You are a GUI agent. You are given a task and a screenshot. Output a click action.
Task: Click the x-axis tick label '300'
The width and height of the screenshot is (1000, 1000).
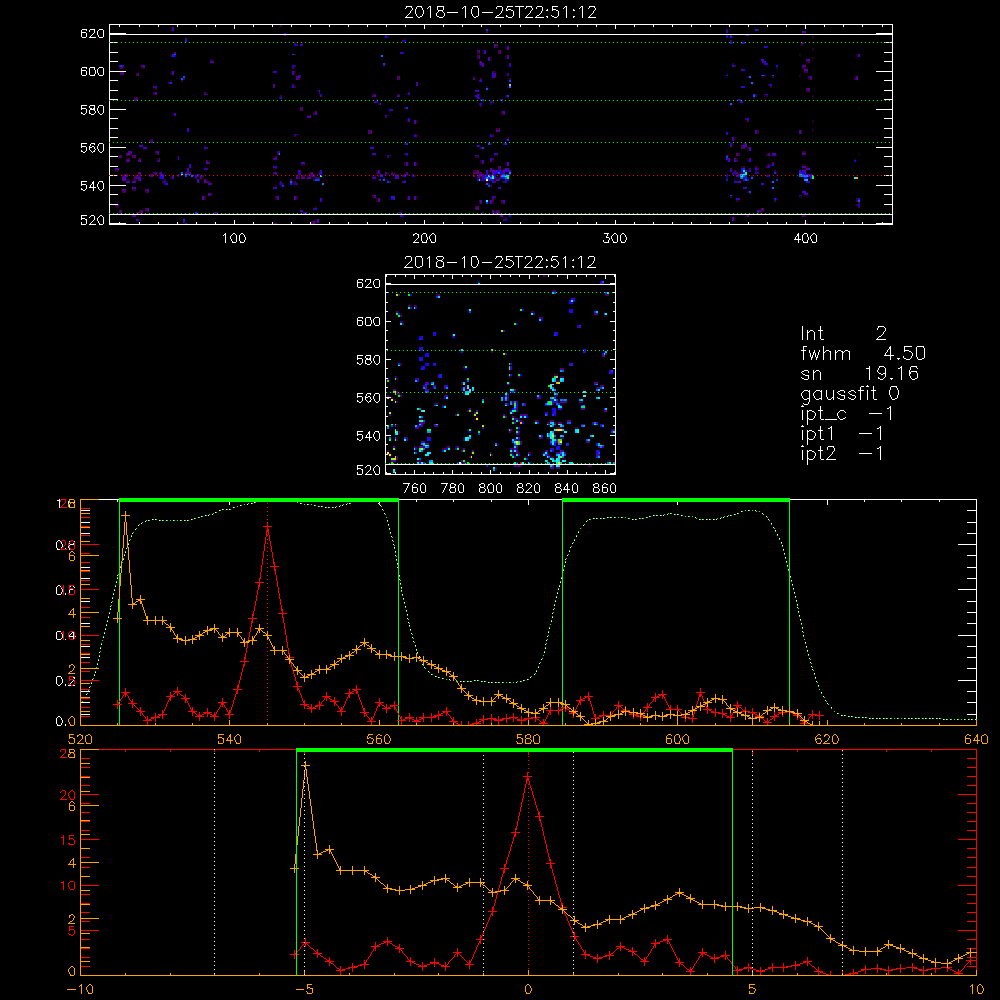615,239
